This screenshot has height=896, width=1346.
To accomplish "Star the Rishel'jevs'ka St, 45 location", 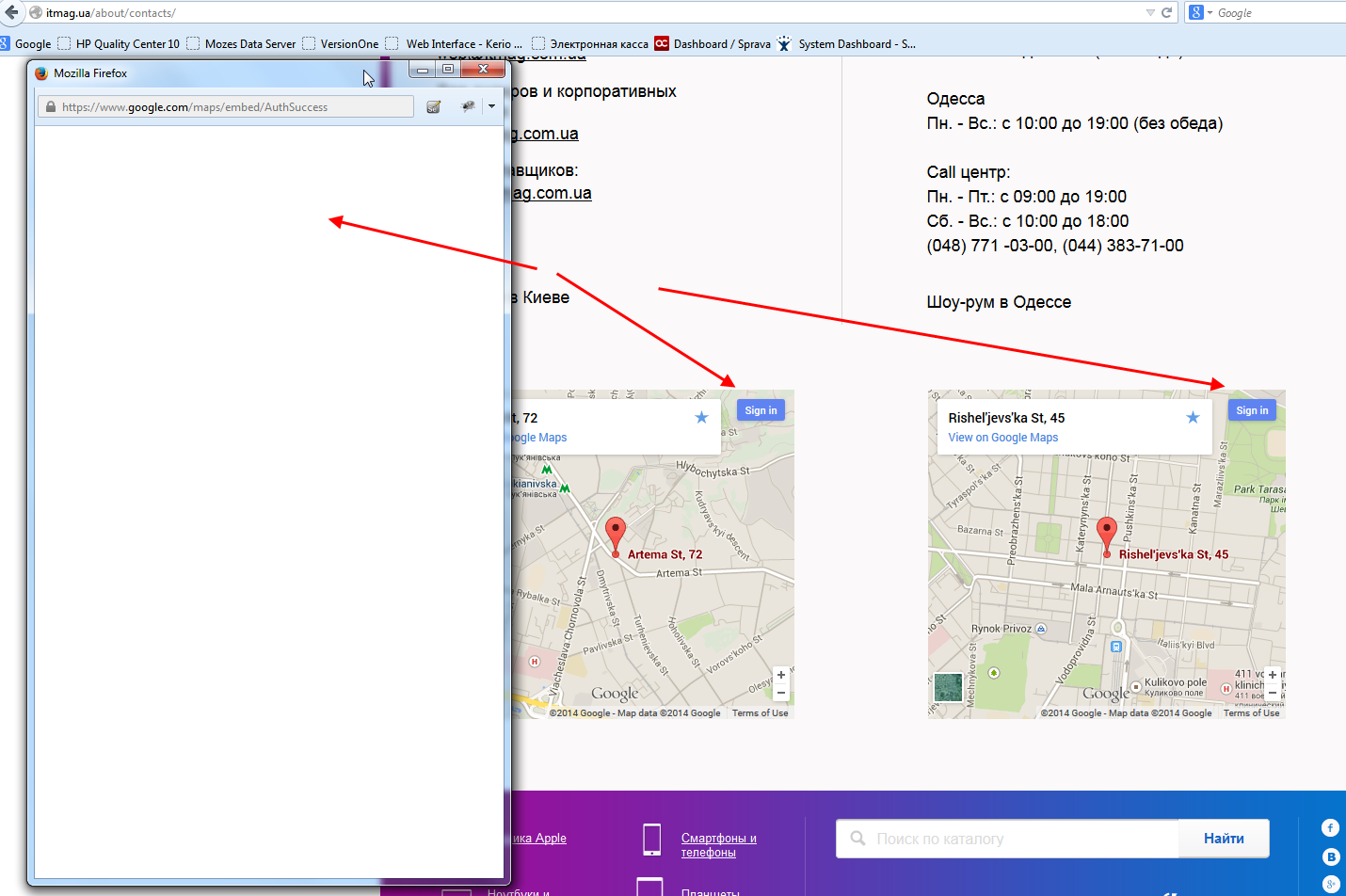I will (x=1193, y=417).
